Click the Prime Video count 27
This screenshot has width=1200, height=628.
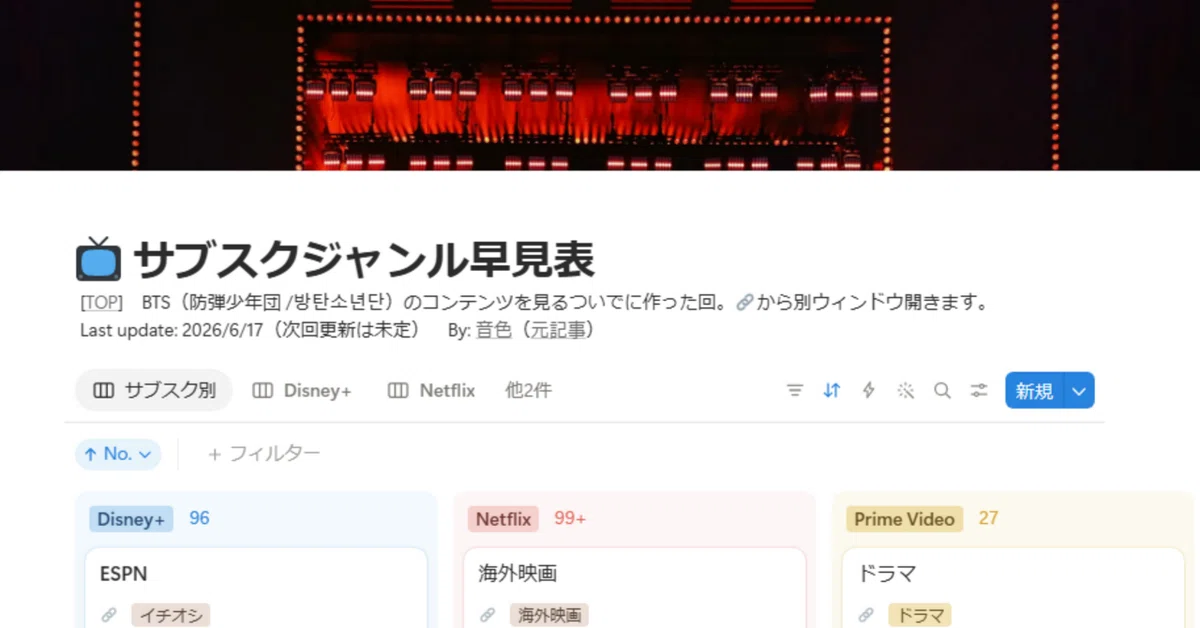coord(988,518)
